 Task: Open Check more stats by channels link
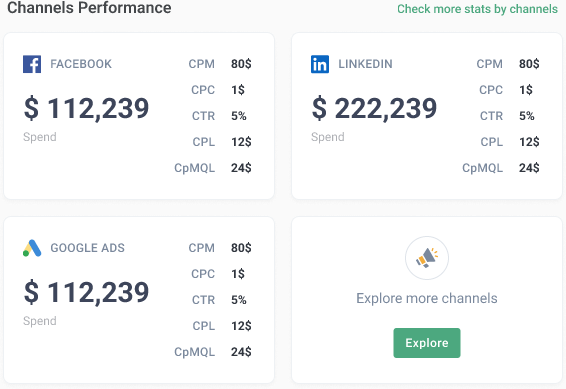477,9
